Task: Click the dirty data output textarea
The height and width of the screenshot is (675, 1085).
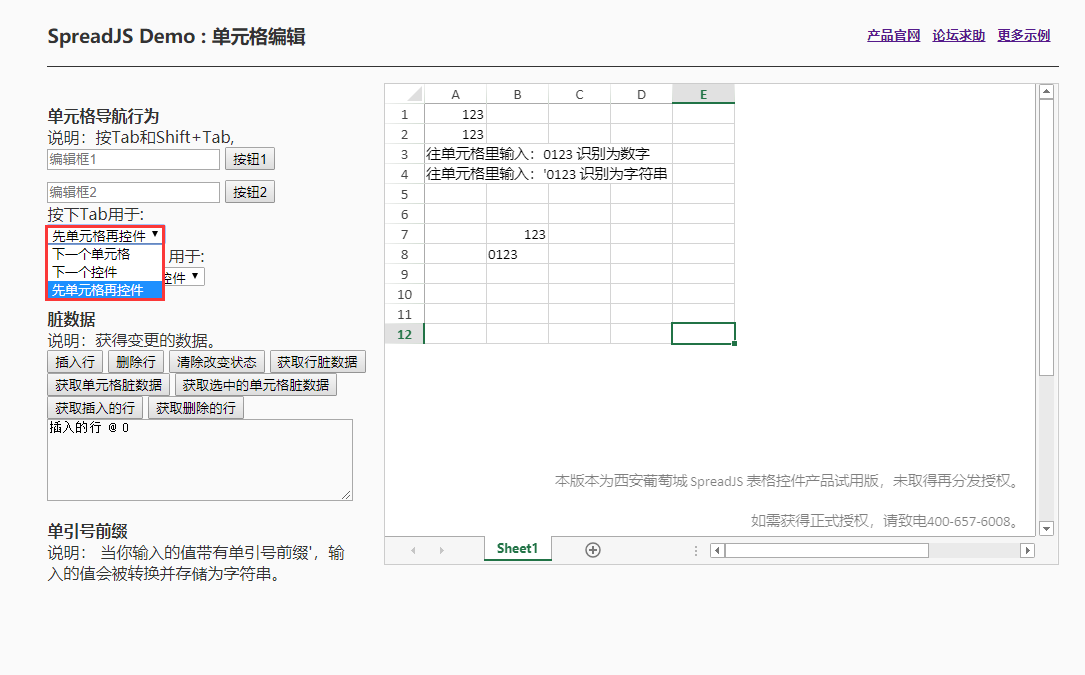Action: tap(200, 460)
